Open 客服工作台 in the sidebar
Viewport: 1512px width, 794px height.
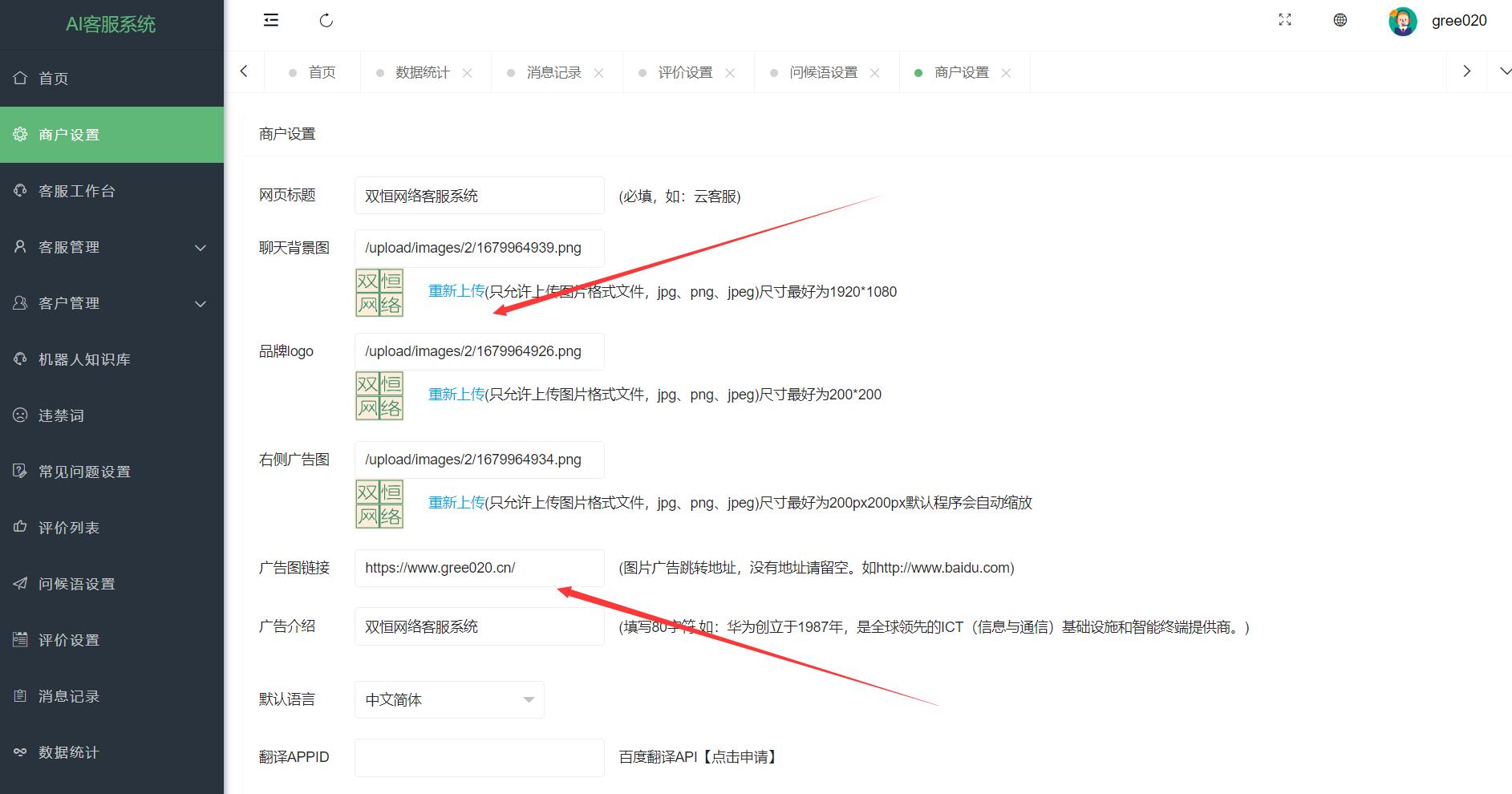(111, 191)
